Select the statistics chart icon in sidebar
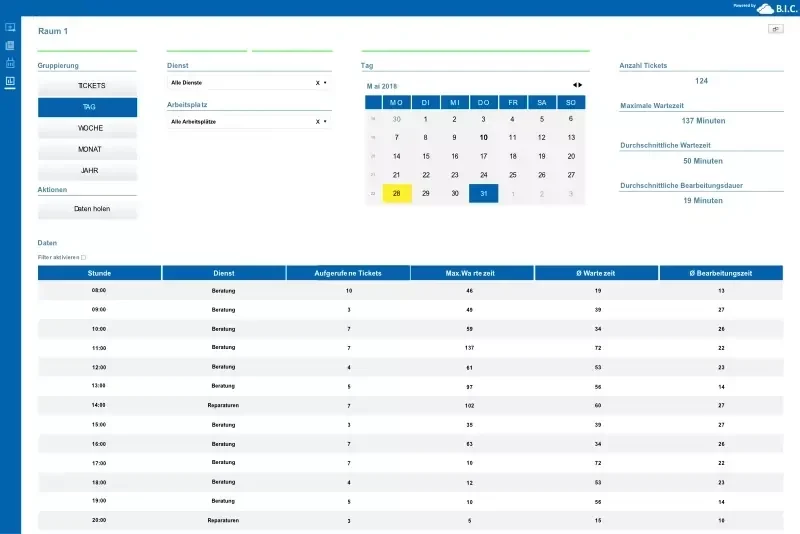This screenshot has width=800, height=534. 10,81
